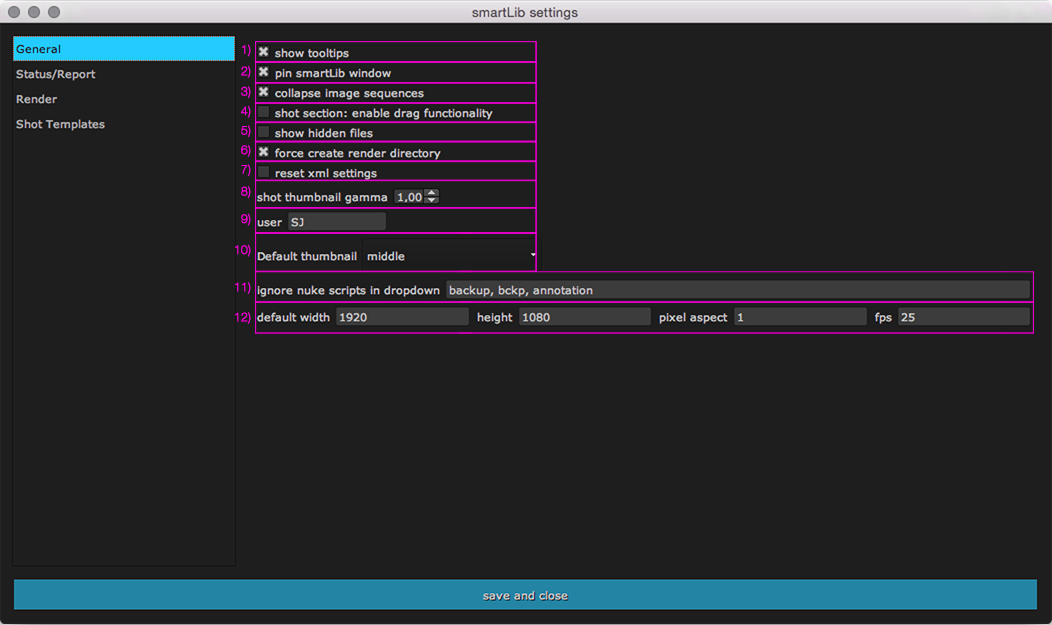Image resolution: width=1052 pixels, height=625 pixels.
Task: Disable pin smartLib window option
Action: pyautogui.click(x=264, y=72)
